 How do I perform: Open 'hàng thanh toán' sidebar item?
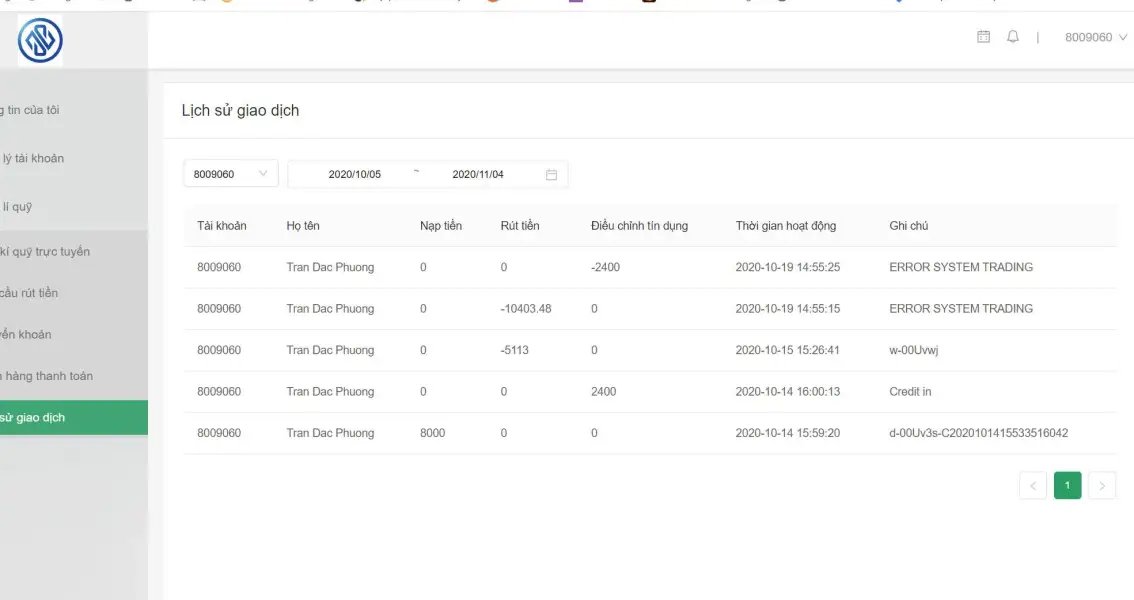click(48, 376)
